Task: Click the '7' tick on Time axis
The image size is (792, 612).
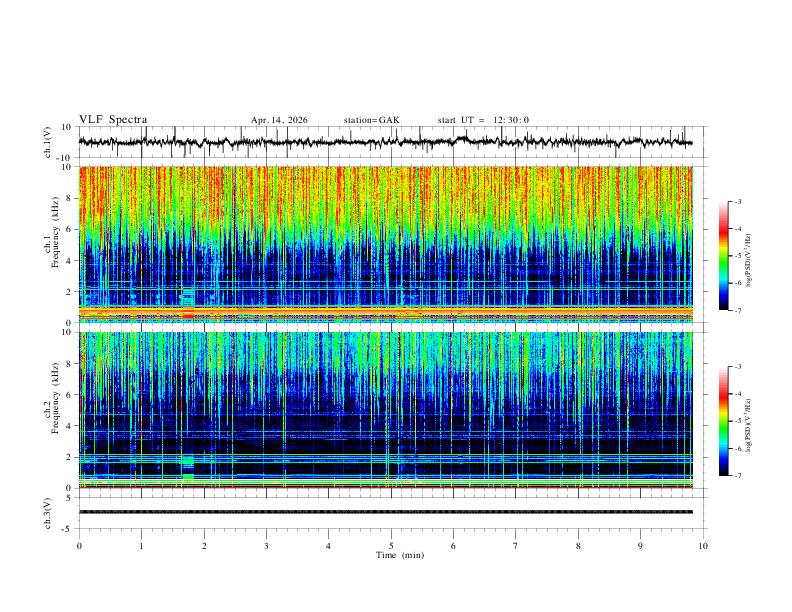Action: pyautogui.click(x=516, y=546)
